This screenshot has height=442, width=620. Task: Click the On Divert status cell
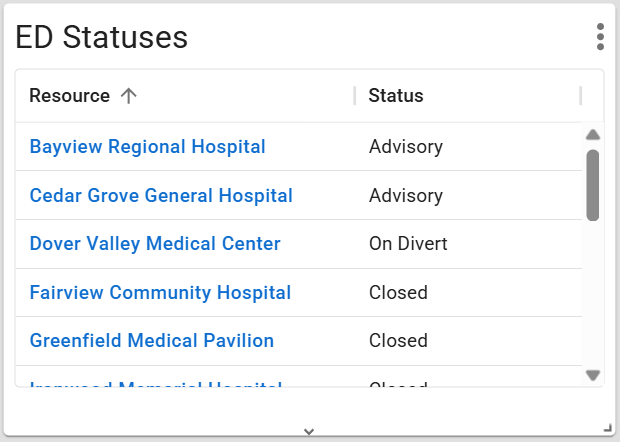coord(408,244)
